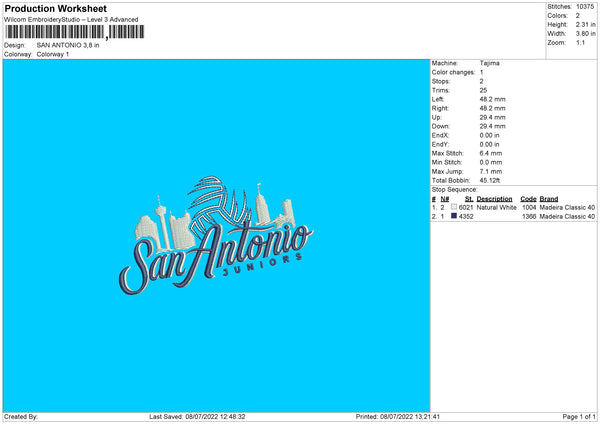Image resolution: width=600 pixels, height=424 pixels.
Task: Click the dark navy 4352 color swatch
Action: pyautogui.click(x=454, y=216)
